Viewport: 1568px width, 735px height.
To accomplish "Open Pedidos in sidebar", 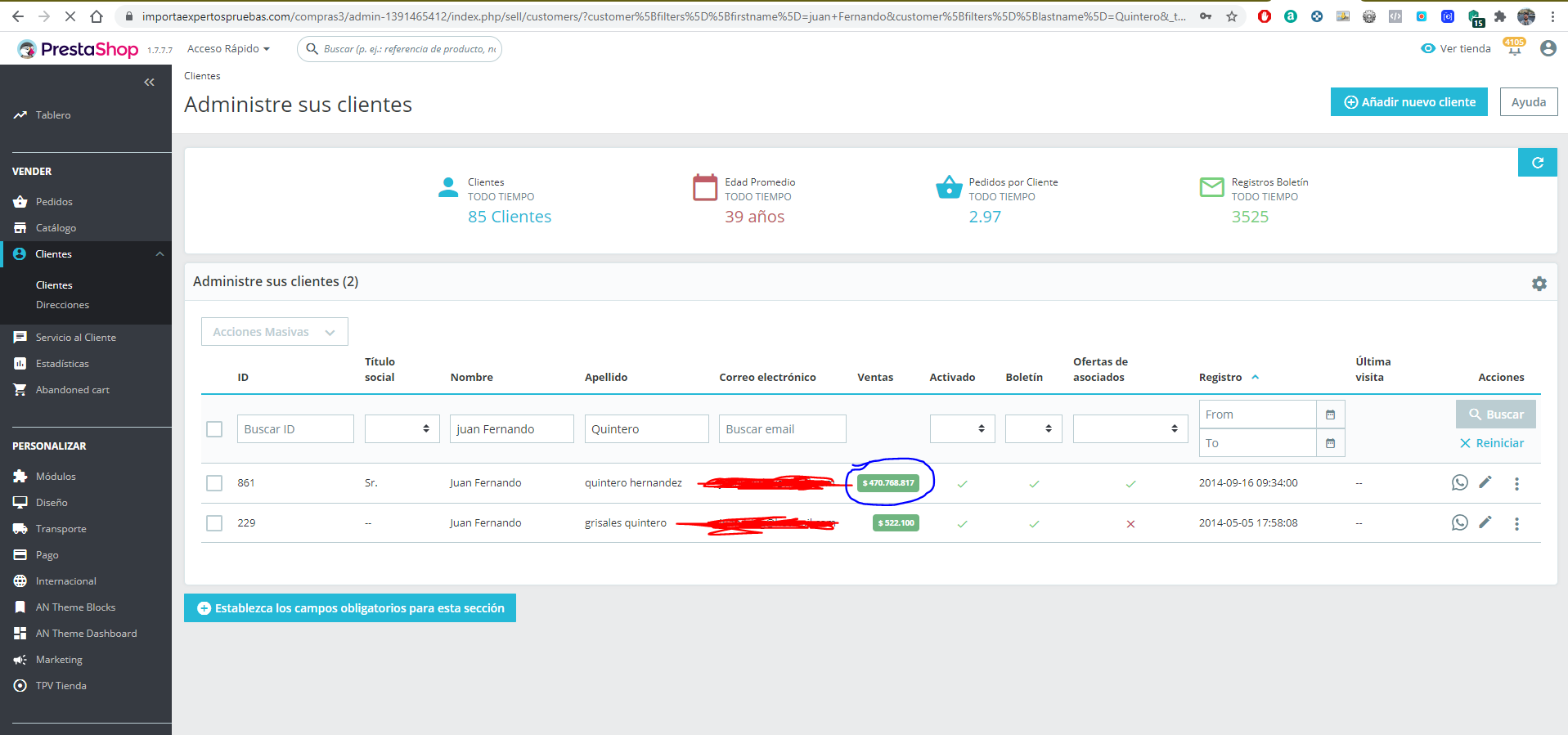I will (x=54, y=202).
